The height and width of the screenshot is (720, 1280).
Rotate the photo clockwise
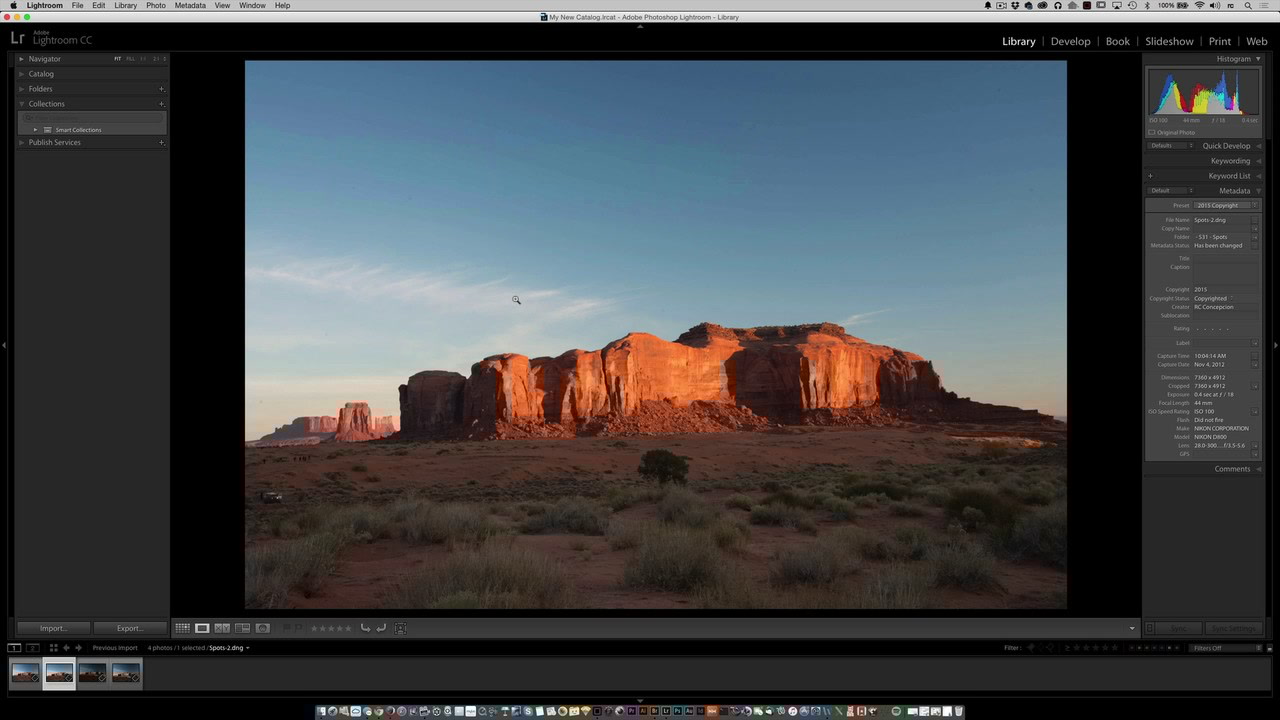coord(382,627)
